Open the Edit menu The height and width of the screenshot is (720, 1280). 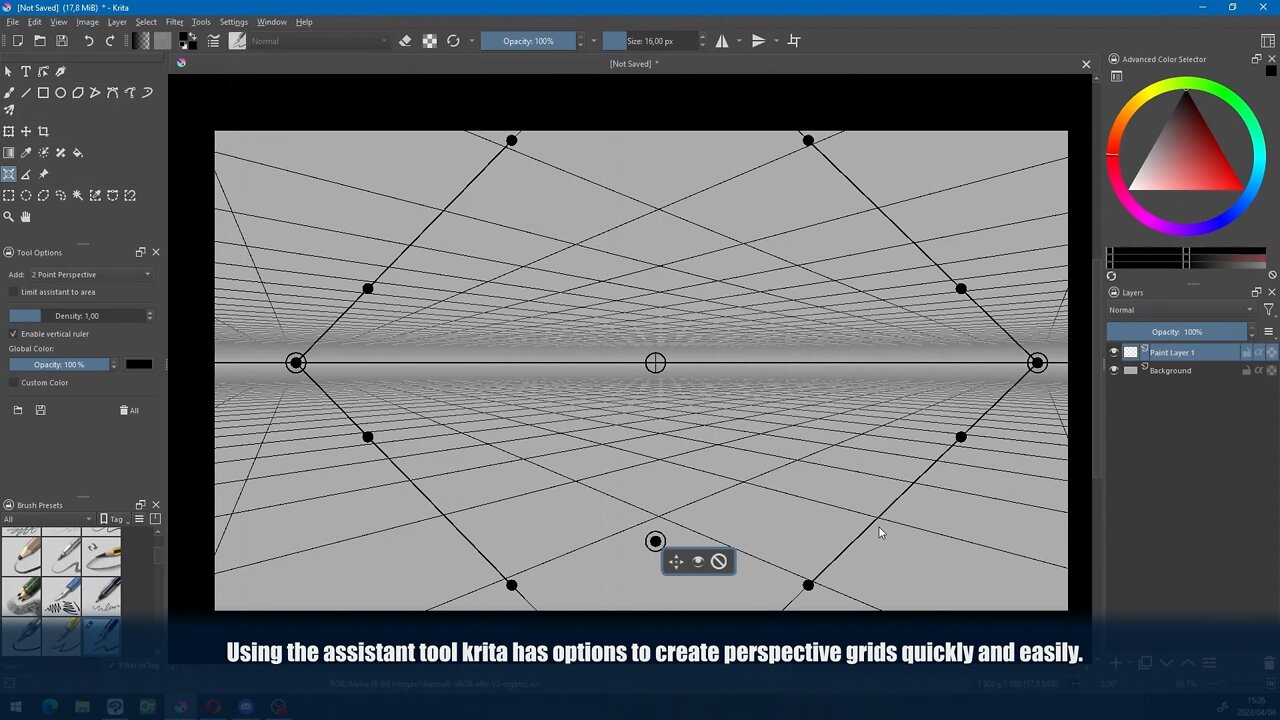pos(35,22)
